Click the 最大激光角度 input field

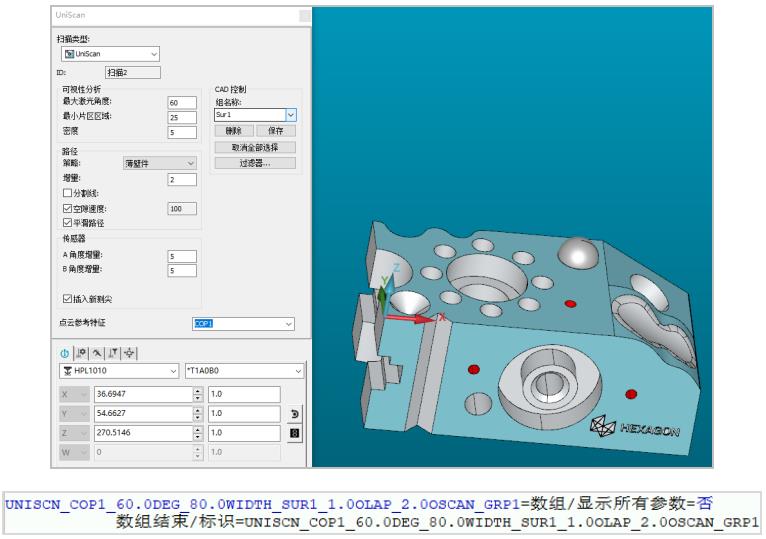[182, 101]
